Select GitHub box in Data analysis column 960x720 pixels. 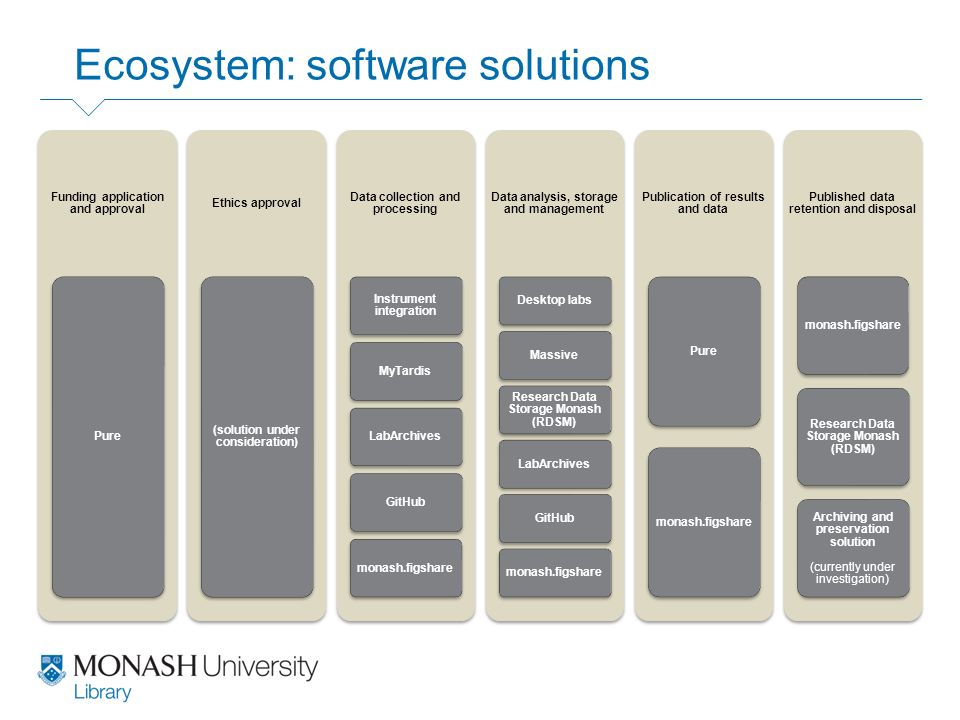(555, 519)
